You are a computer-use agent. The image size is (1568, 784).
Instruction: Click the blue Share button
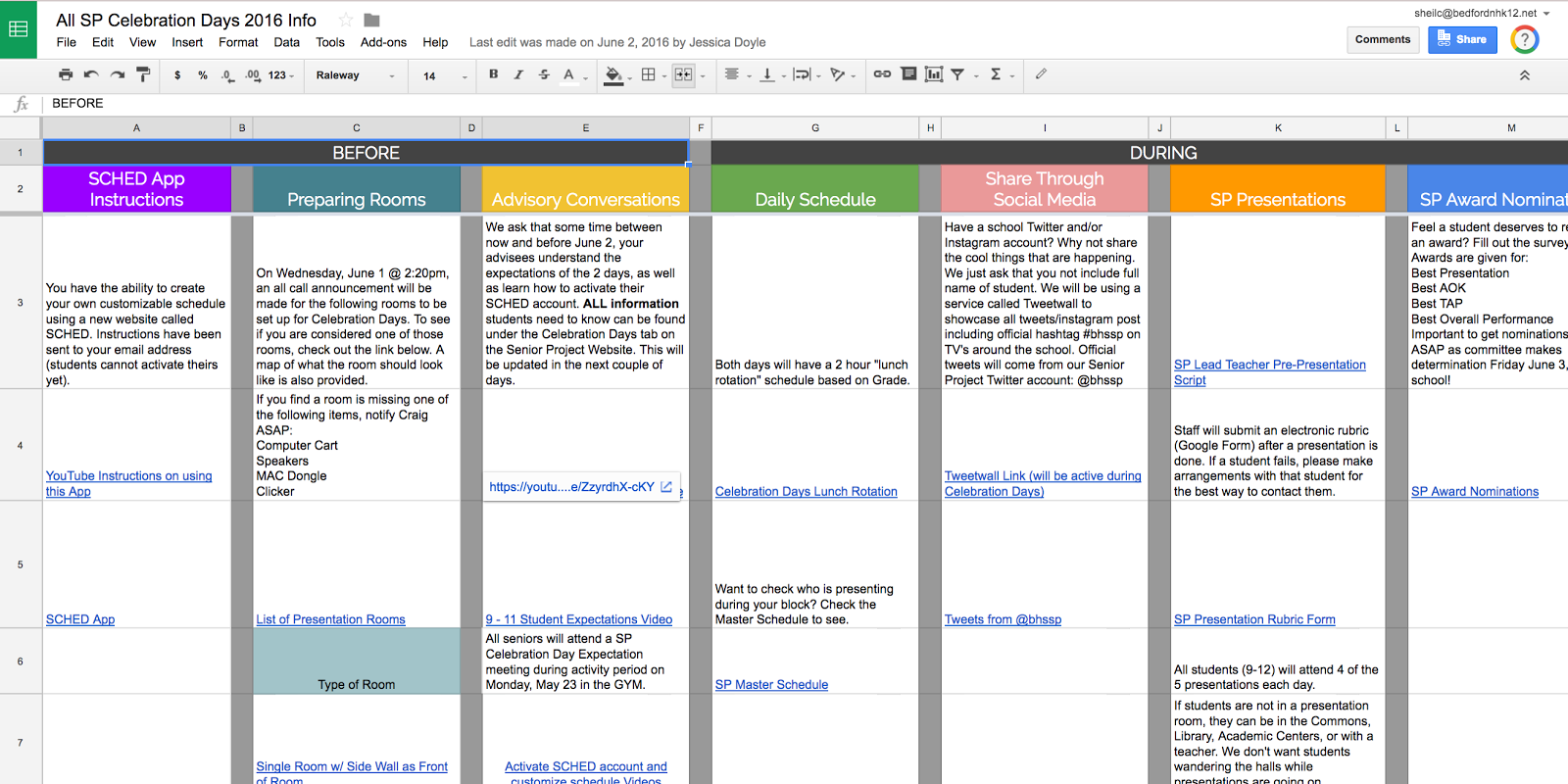(x=1462, y=39)
